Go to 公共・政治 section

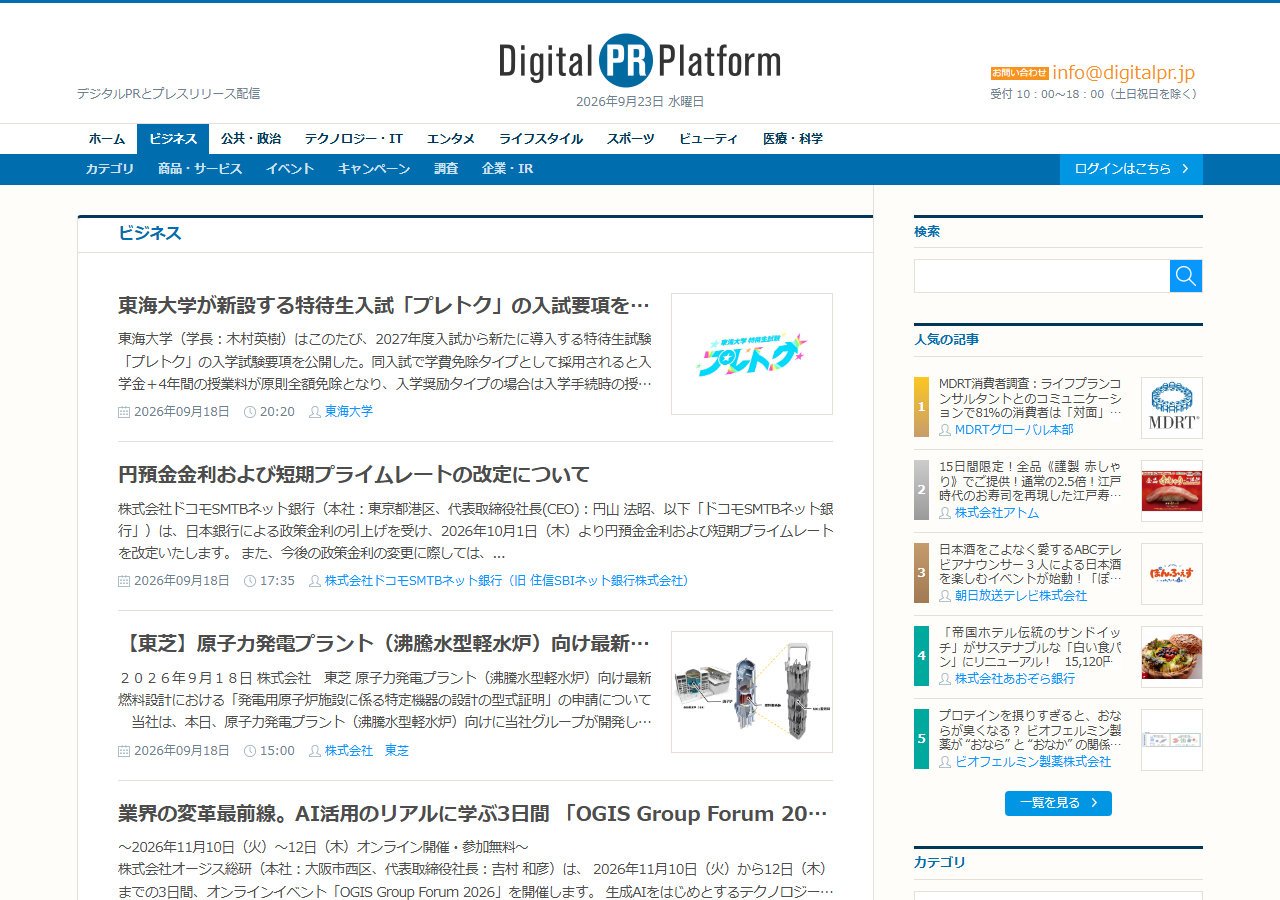point(251,139)
